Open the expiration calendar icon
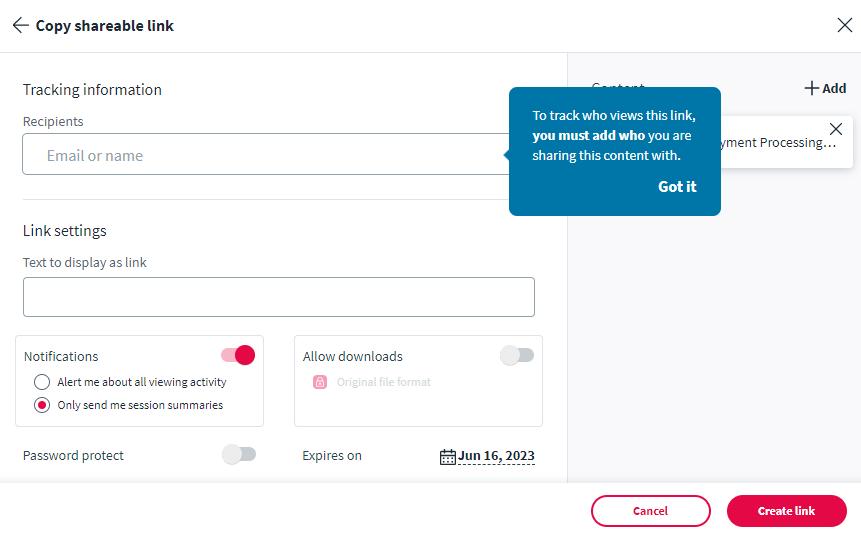 tap(447, 457)
